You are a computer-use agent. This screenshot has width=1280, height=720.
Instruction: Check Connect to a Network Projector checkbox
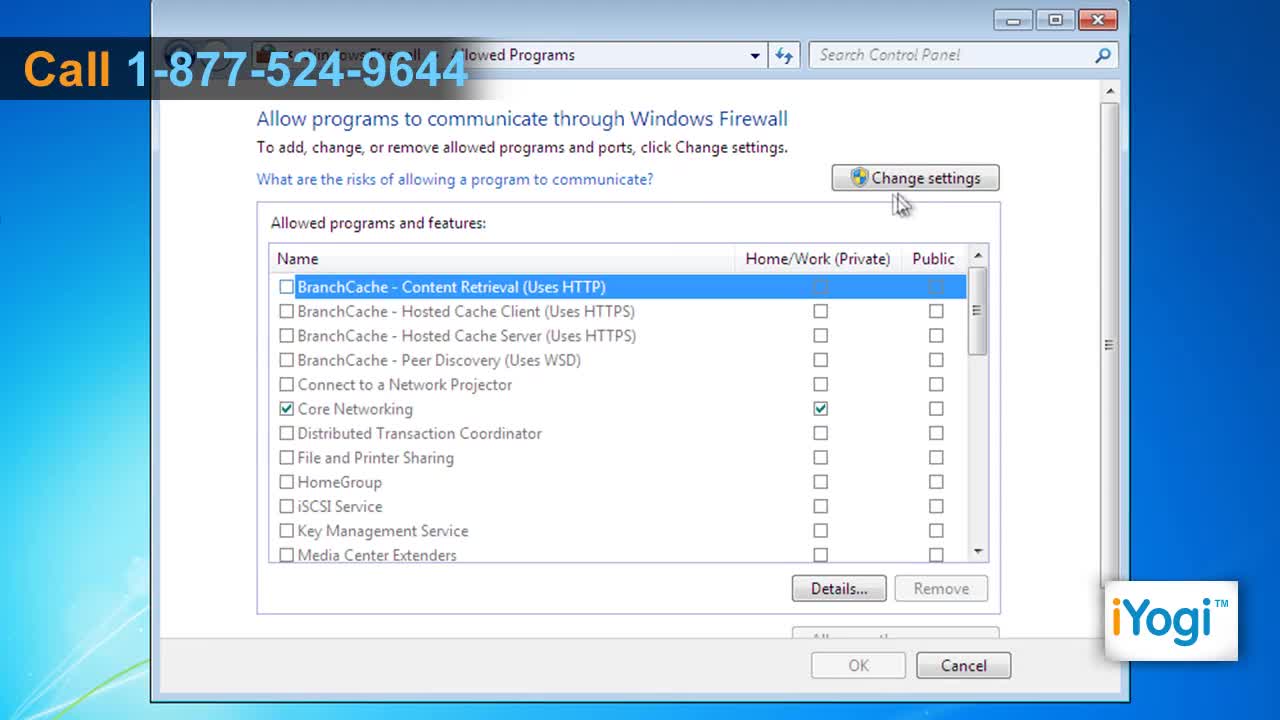287,385
